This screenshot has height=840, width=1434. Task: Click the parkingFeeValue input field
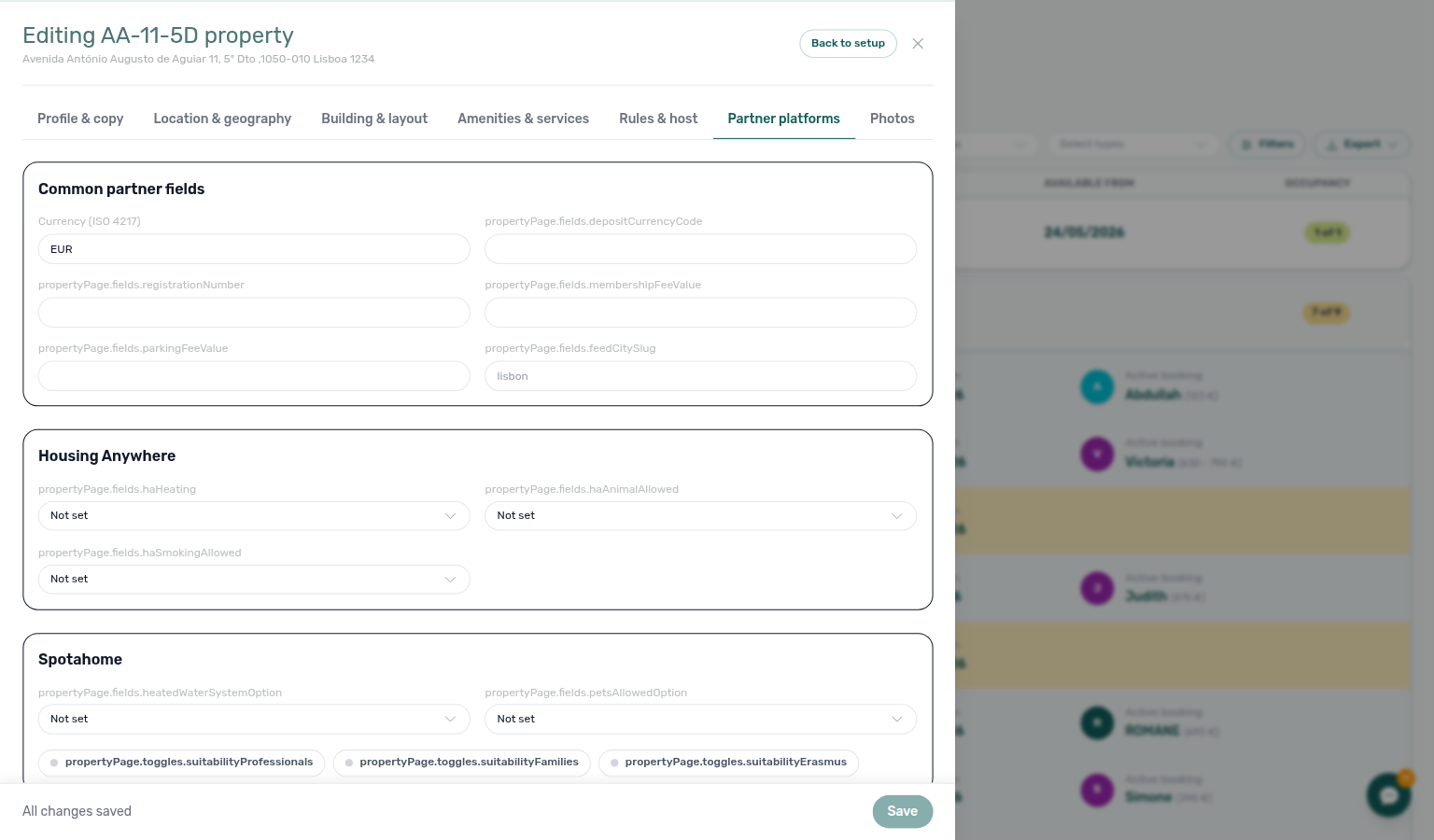click(x=254, y=376)
